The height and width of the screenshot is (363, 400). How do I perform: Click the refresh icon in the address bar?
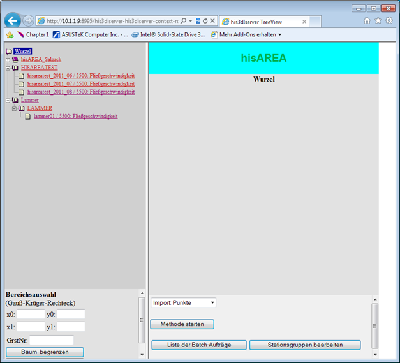point(205,21)
